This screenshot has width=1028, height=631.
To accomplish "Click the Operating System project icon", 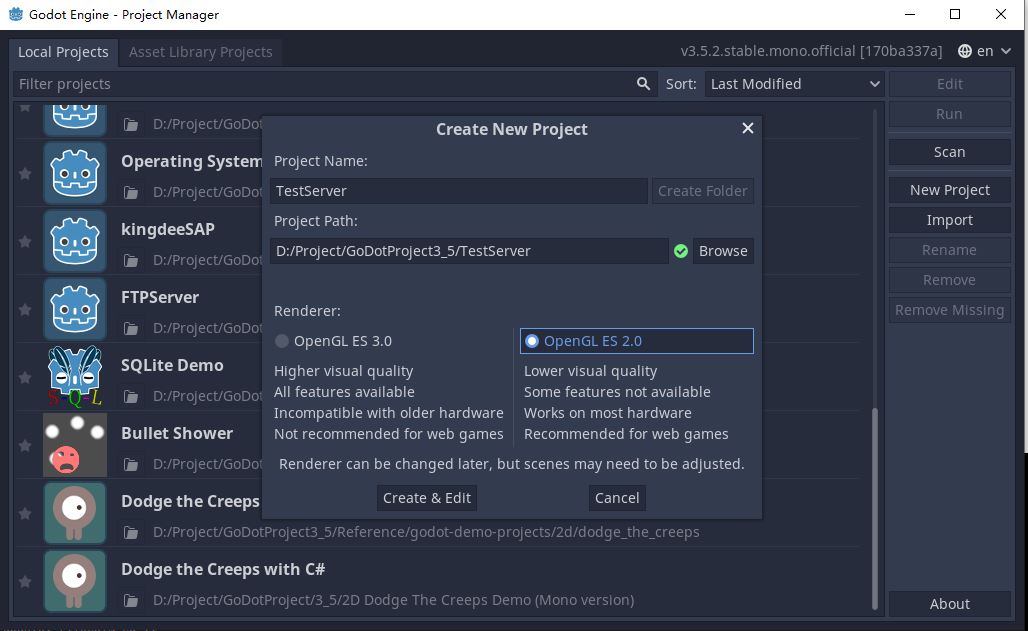I will [75, 173].
